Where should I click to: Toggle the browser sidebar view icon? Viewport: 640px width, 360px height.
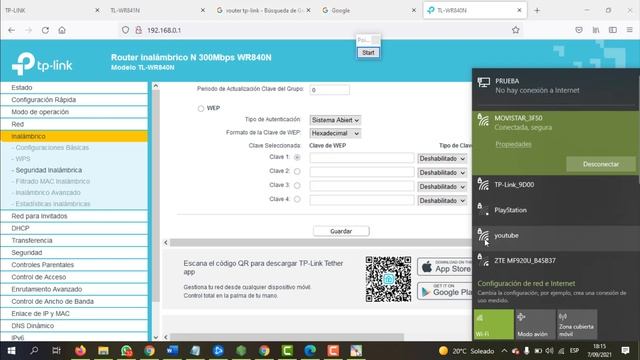click(x=613, y=30)
